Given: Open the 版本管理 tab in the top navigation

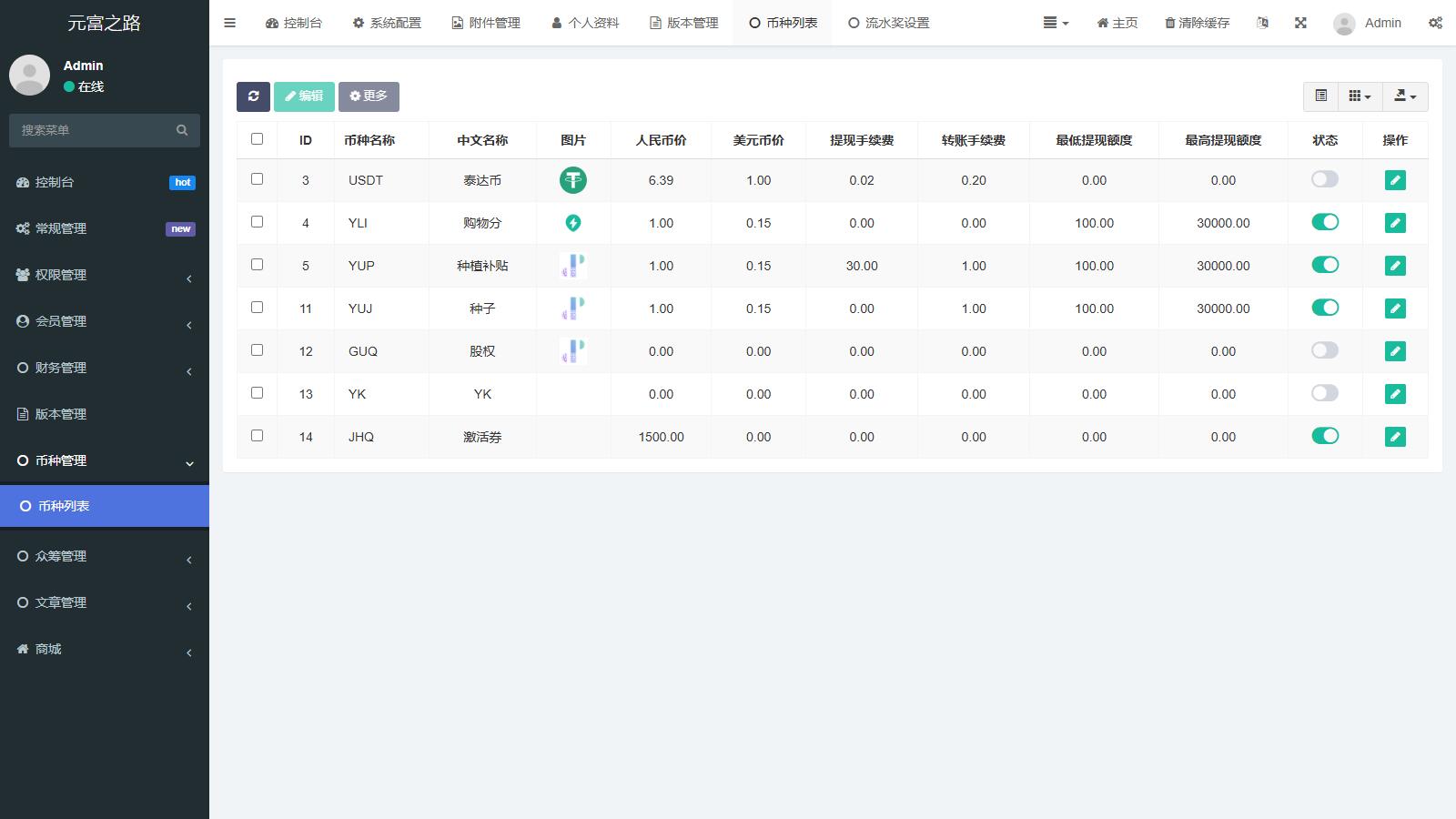Looking at the screenshot, I should (683, 23).
